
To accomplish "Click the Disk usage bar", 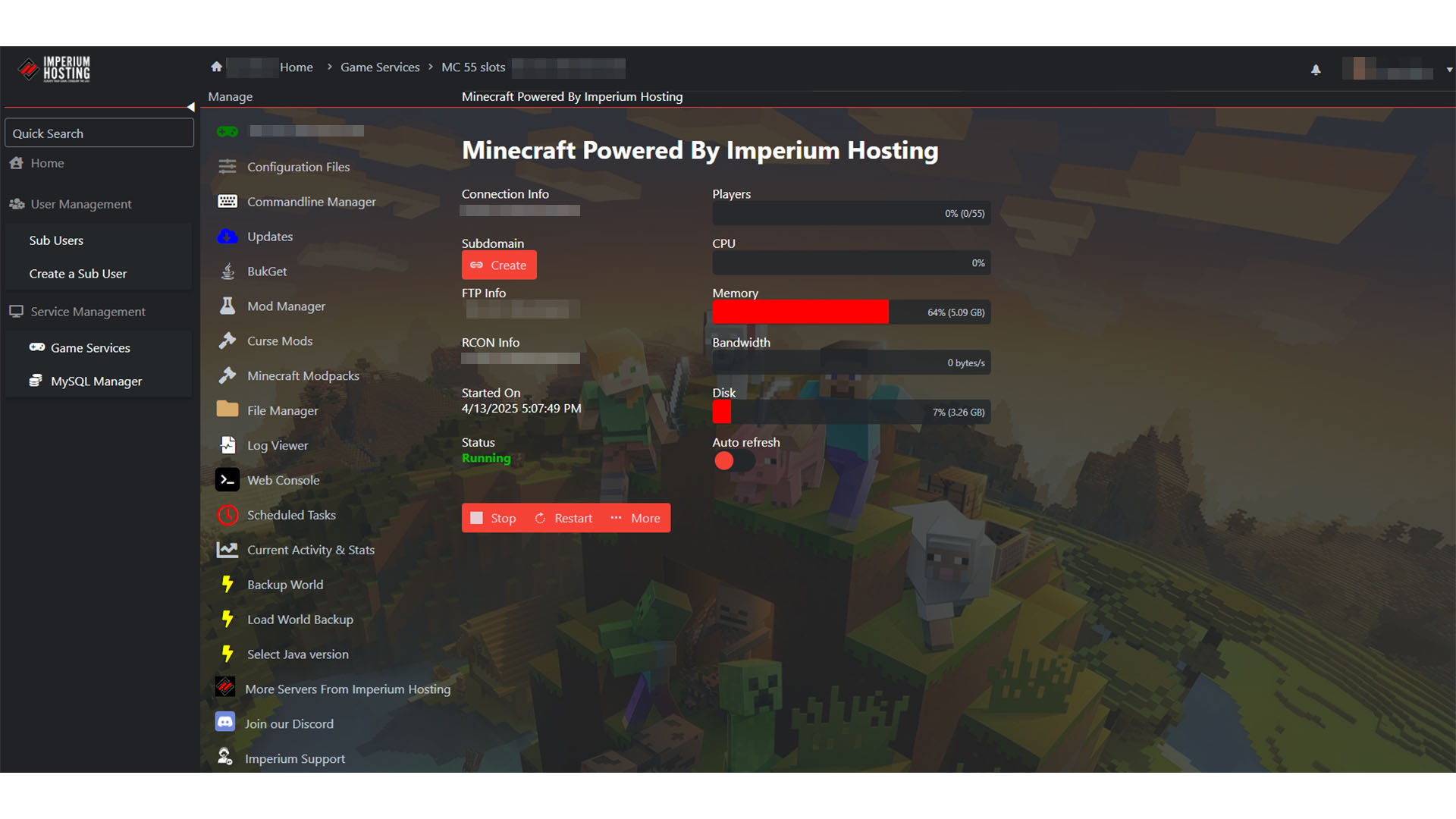I will (851, 412).
